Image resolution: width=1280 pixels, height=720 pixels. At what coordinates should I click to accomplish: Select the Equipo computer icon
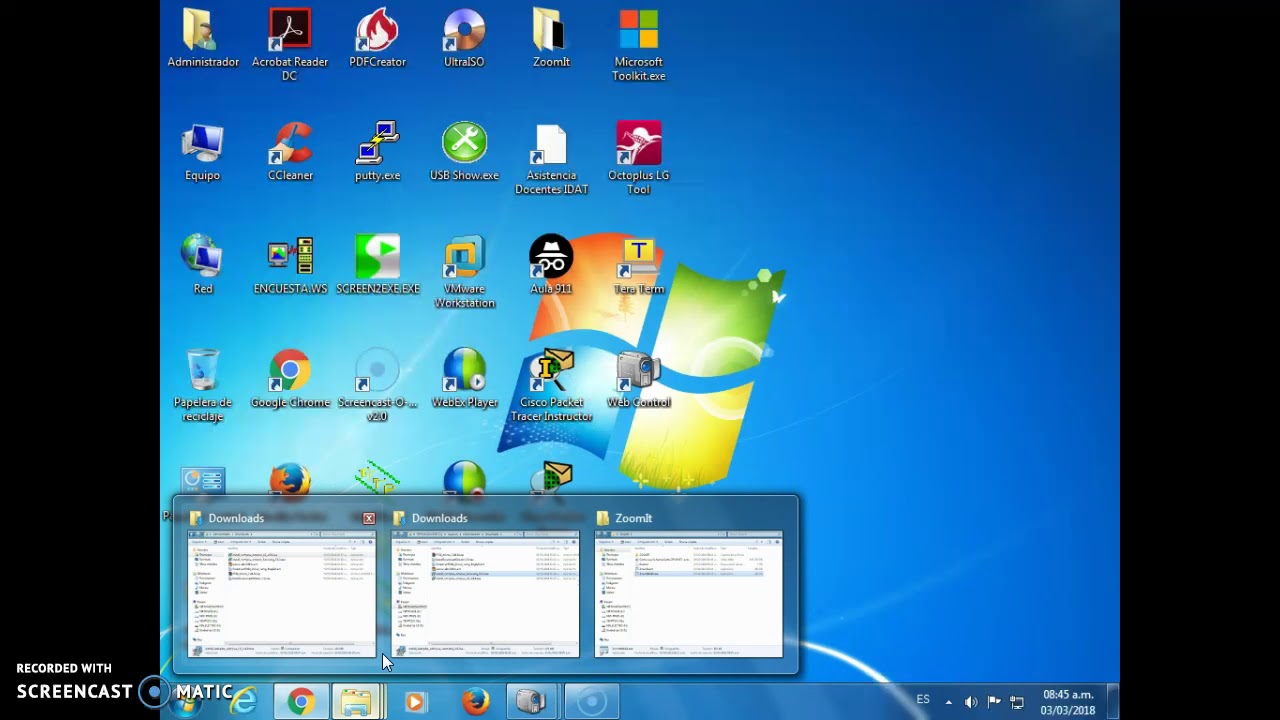click(x=202, y=152)
